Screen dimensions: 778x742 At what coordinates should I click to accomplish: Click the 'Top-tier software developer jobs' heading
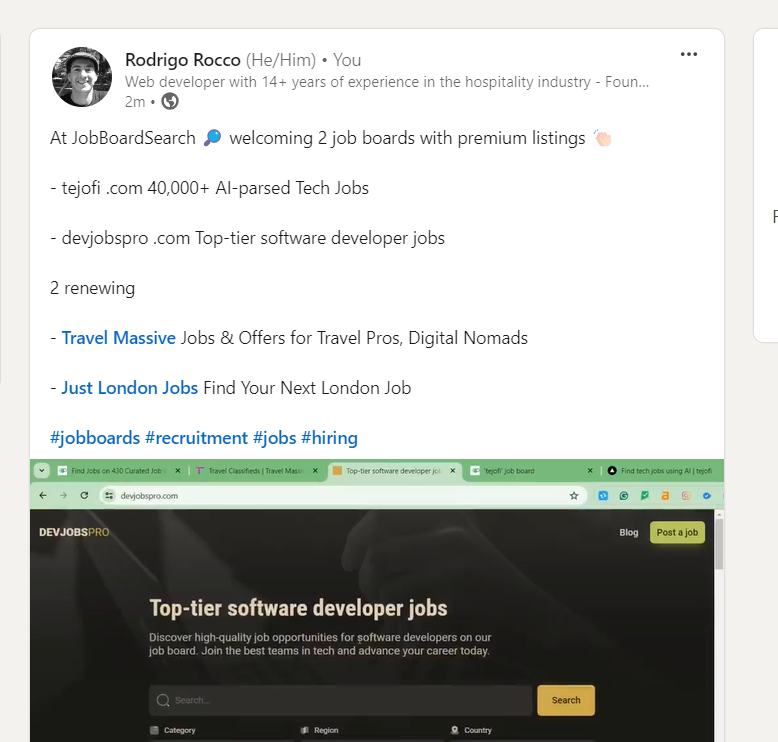298,608
